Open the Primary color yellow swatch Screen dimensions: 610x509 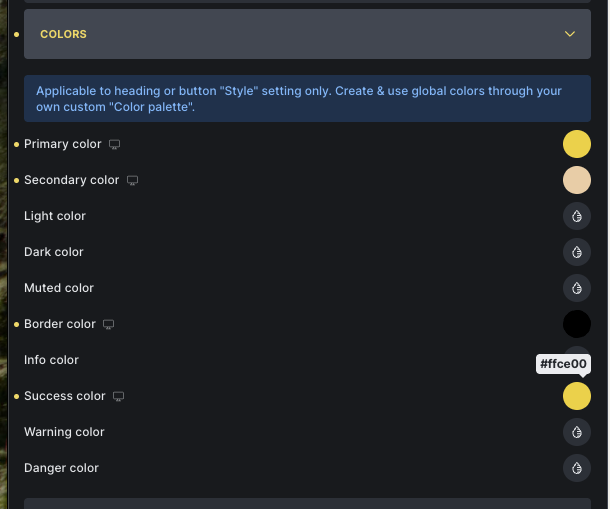[577, 144]
